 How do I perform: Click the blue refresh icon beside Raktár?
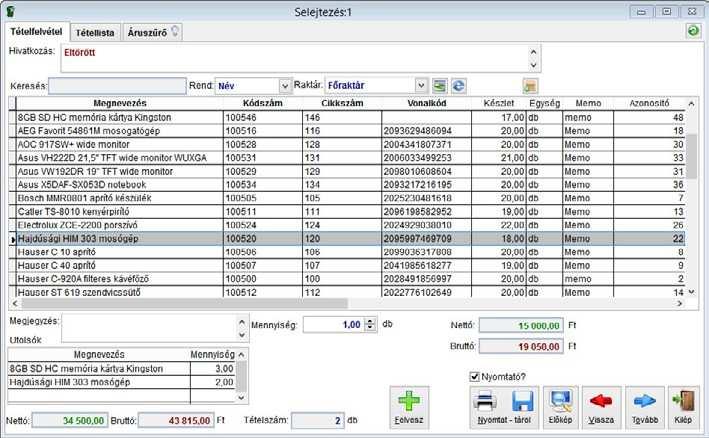[x=458, y=85]
